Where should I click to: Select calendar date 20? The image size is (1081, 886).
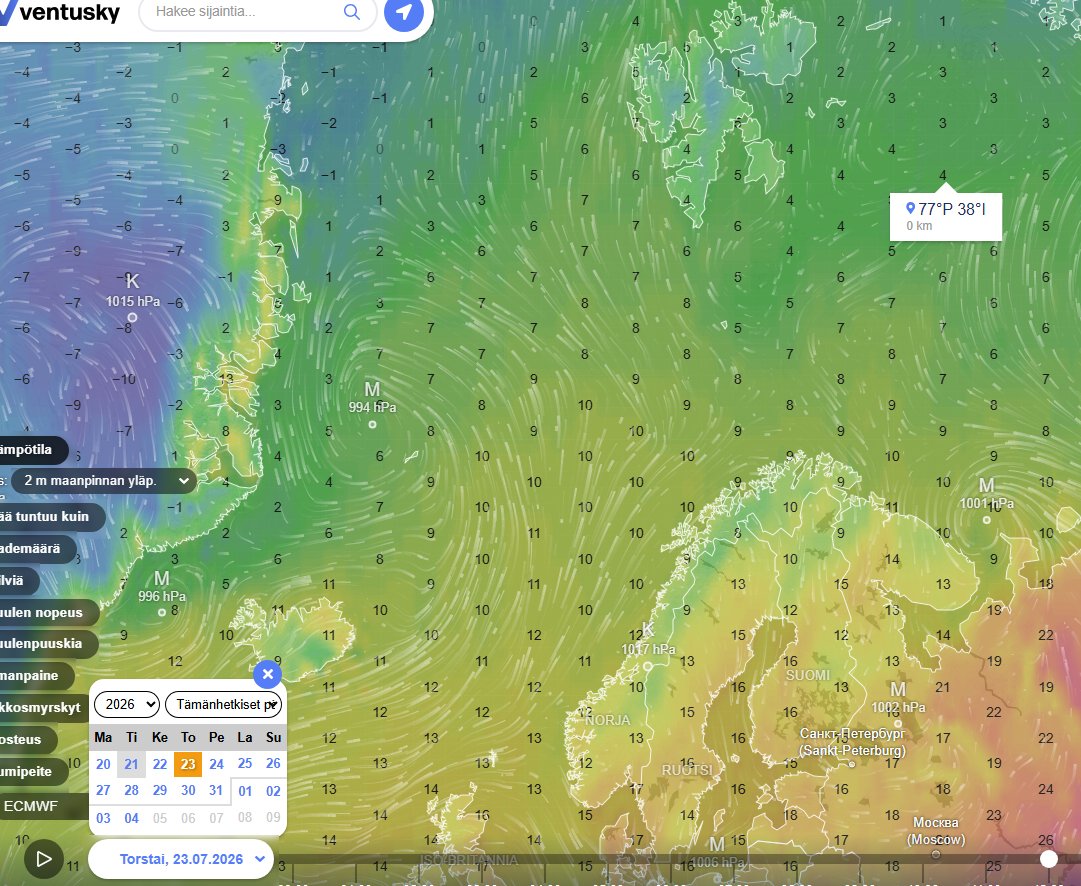pyautogui.click(x=103, y=764)
